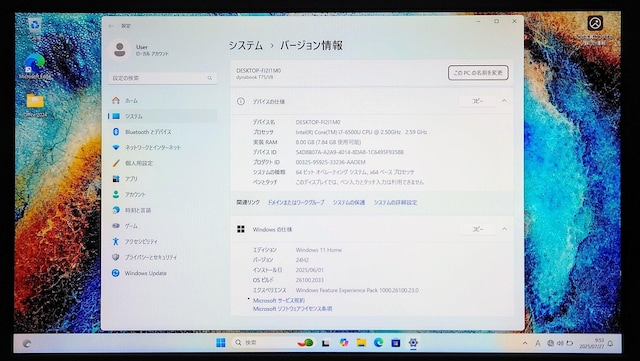
Task: Click the shield icon for プライバシーとセキュリティ
Action: click(x=116, y=257)
